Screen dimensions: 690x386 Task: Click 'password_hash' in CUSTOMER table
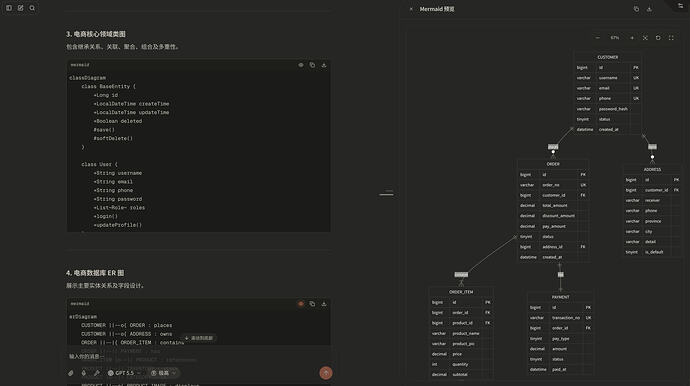tap(613, 109)
